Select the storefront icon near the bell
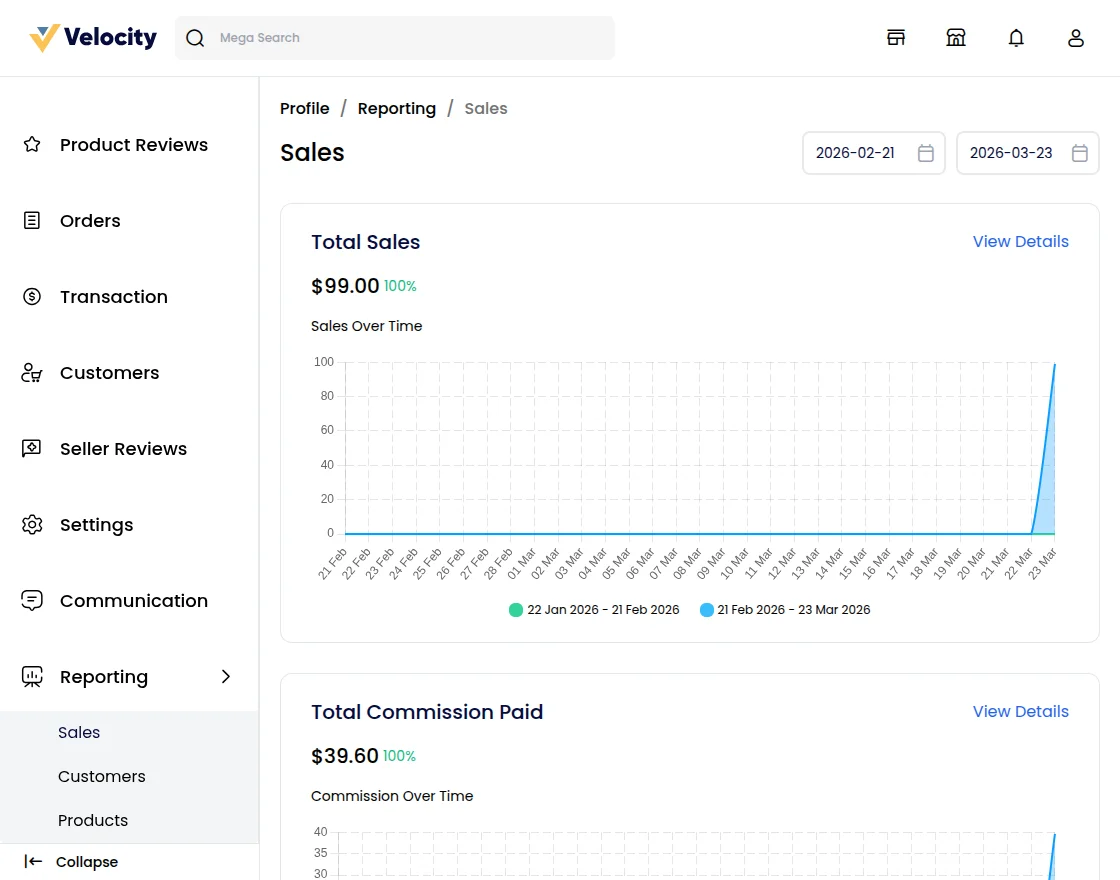 tap(956, 37)
